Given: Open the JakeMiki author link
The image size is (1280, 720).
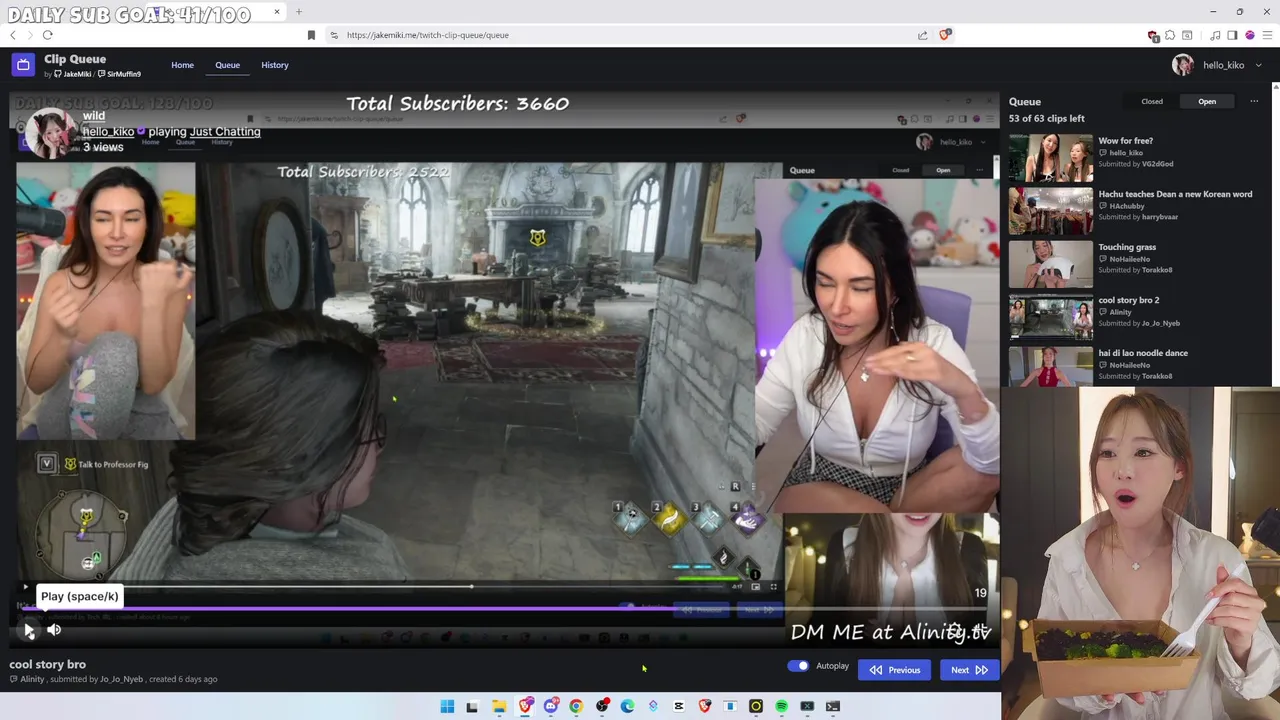Looking at the screenshot, I should pos(72,74).
